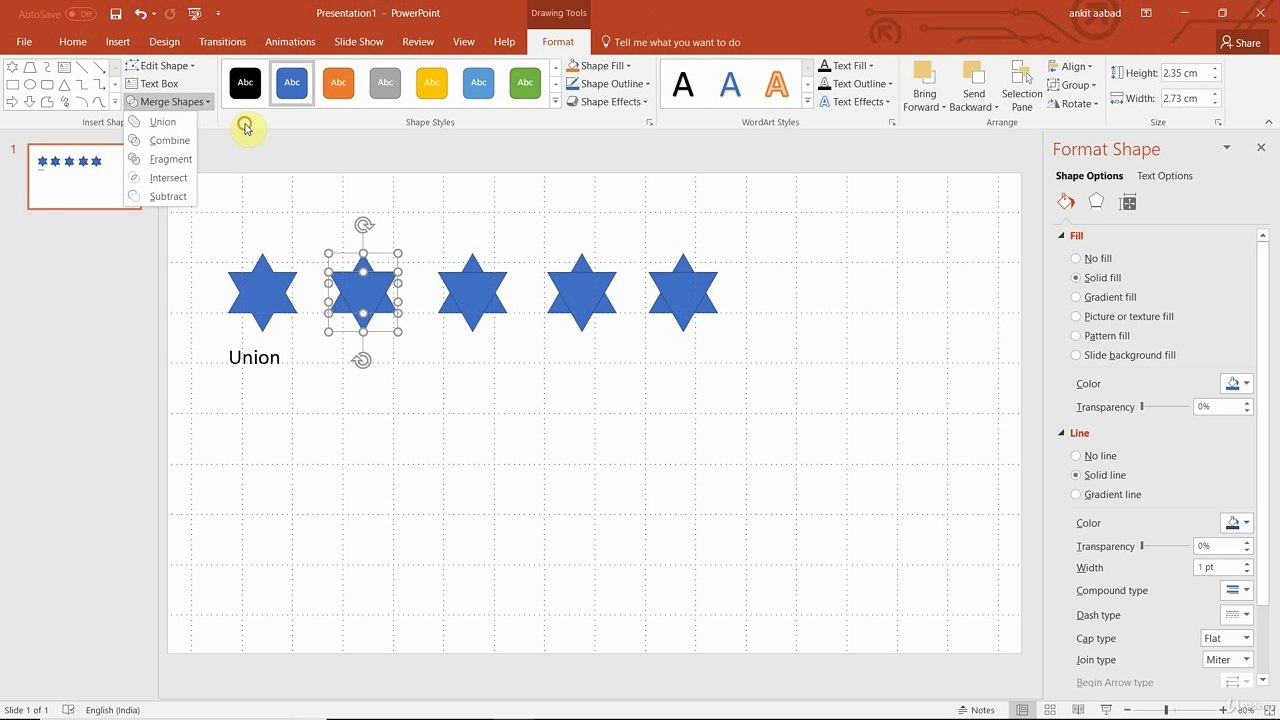Select the Solid line radio option
The height and width of the screenshot is (720, 1280).
point(1076,475)
